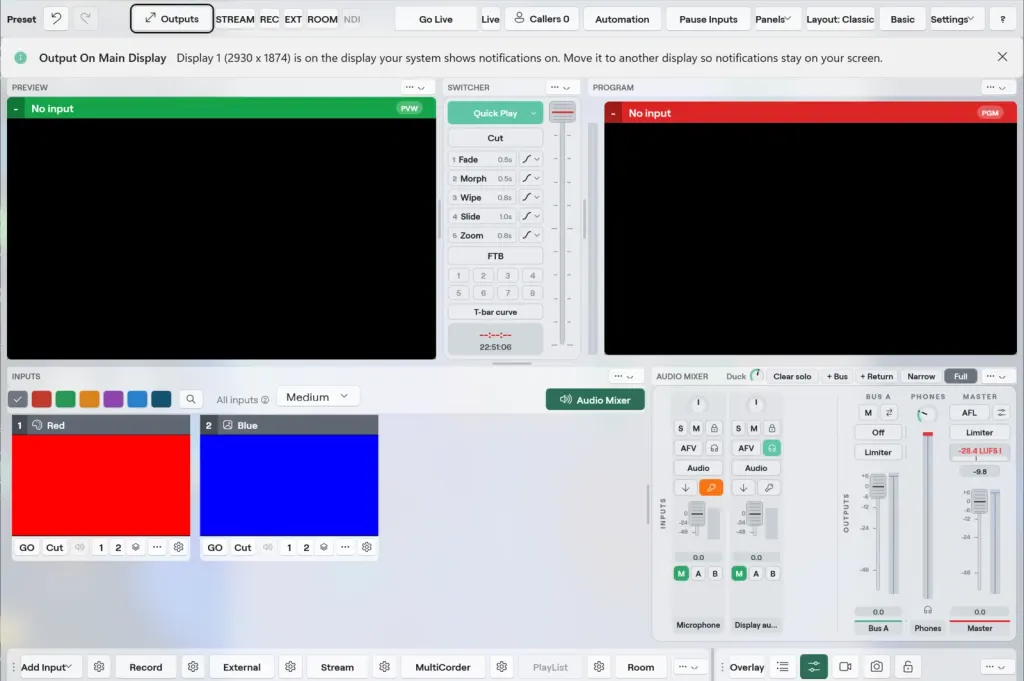Toggle AFV on Microphone channel
This screenshot has height=681, width=1024.
tap(688, 448)
